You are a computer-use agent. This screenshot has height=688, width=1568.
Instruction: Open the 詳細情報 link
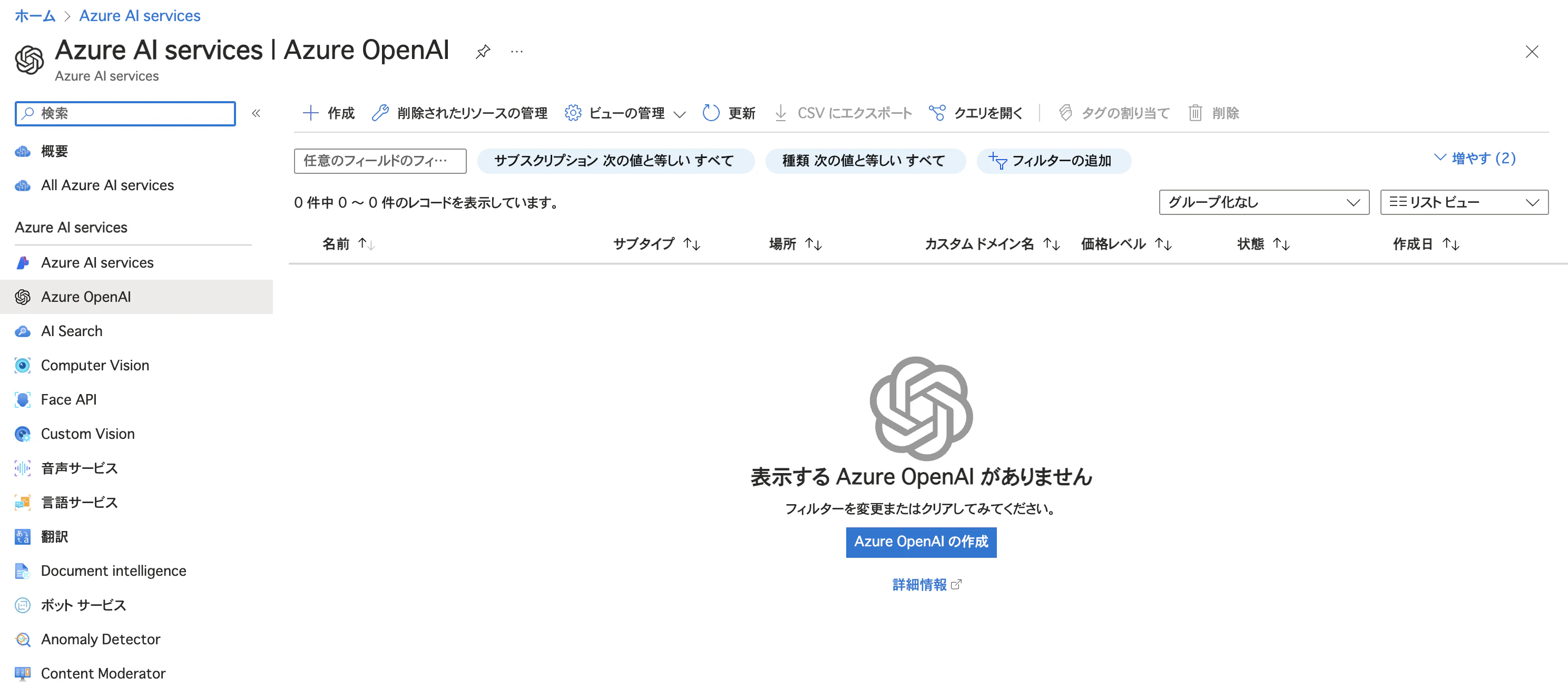[x=926, y=585]
